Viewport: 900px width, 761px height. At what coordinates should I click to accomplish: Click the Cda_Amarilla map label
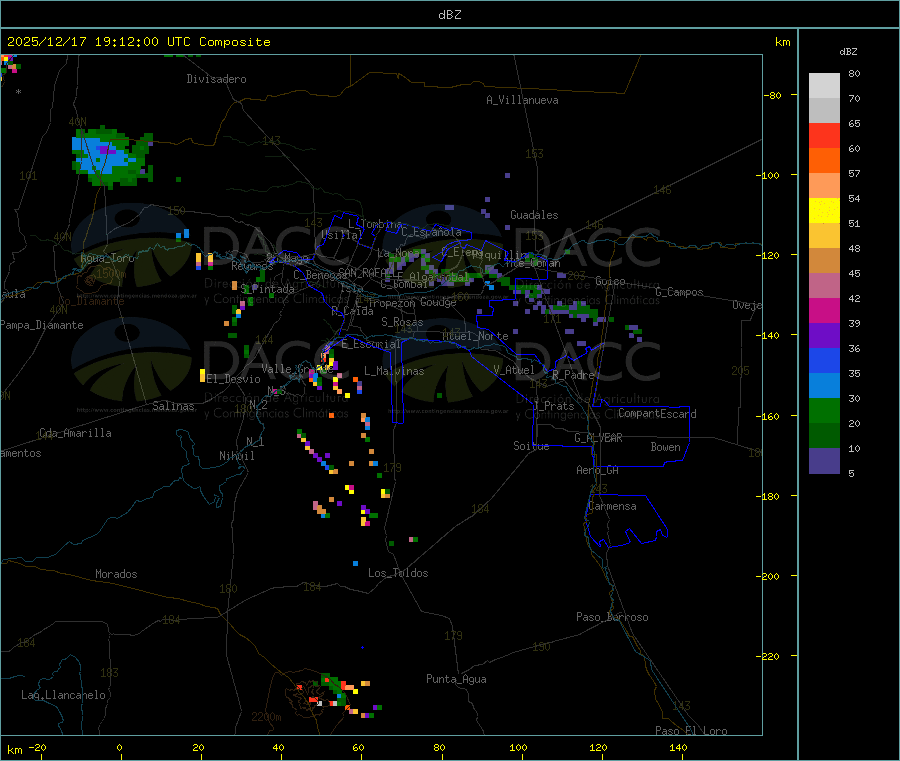tap(75, 433)
